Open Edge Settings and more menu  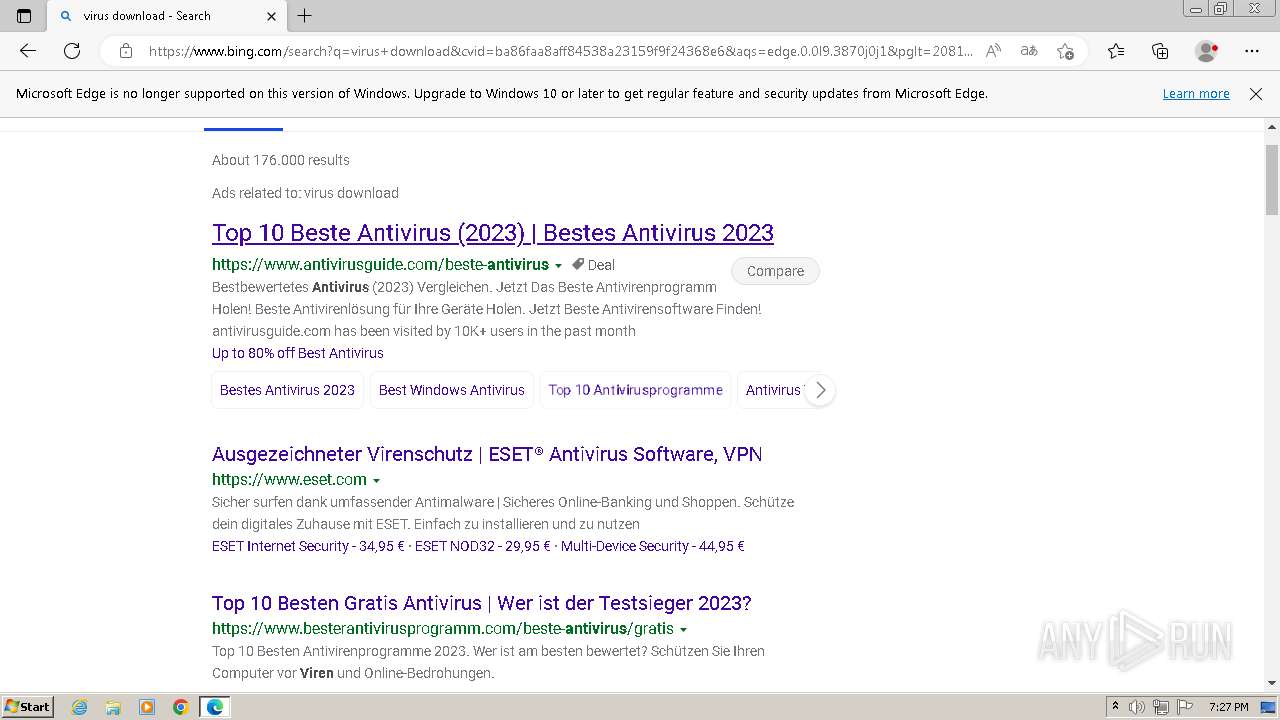1252,51
